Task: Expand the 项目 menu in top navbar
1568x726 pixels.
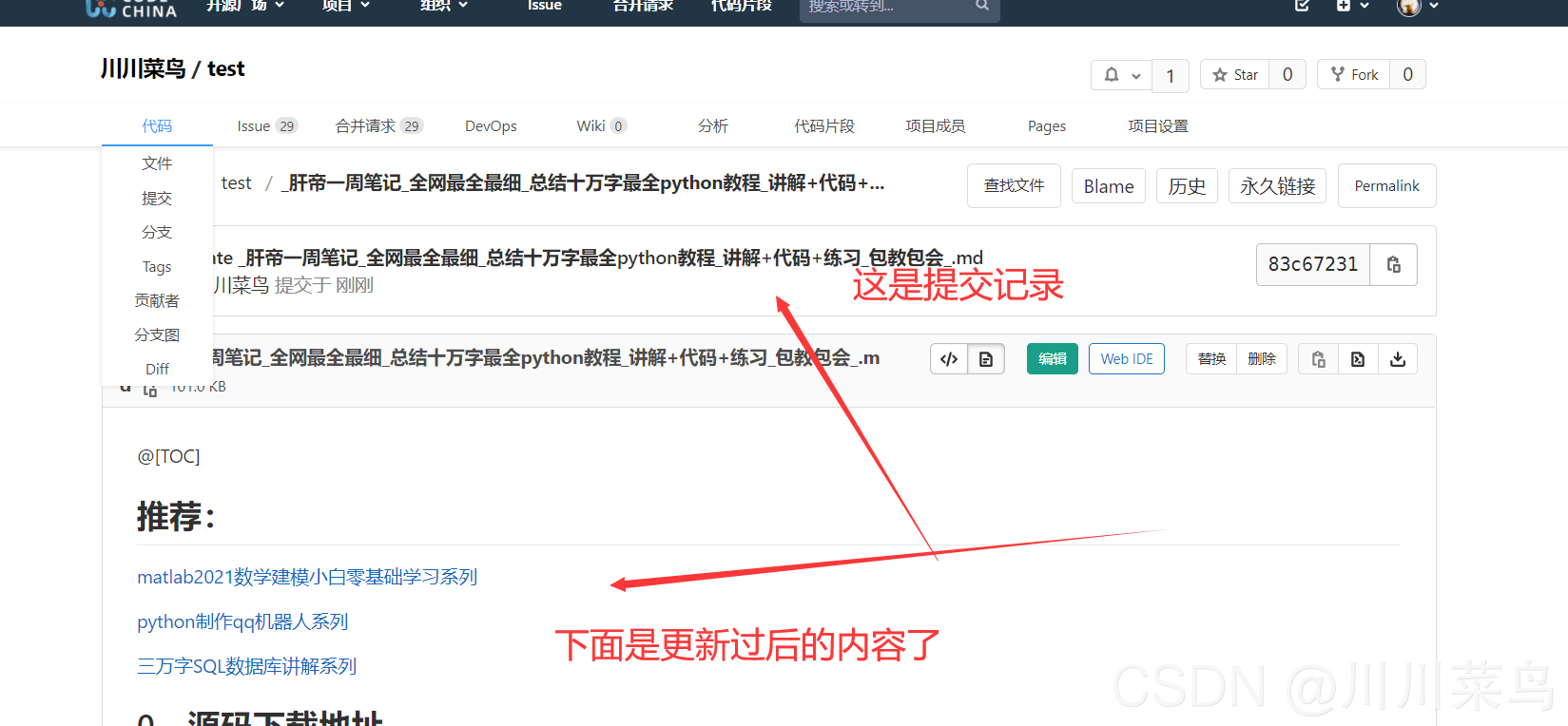Action: point(345,6)
